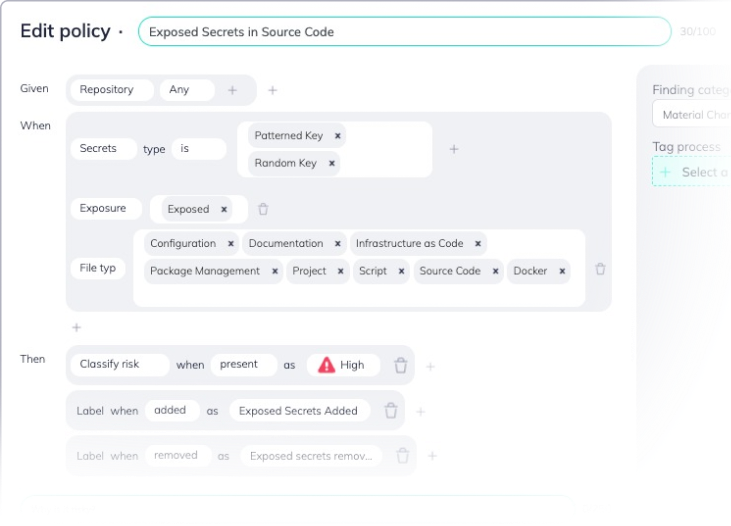Click the Select a tag process button
Screen dimensions: 731x526
tap(694, 172)
